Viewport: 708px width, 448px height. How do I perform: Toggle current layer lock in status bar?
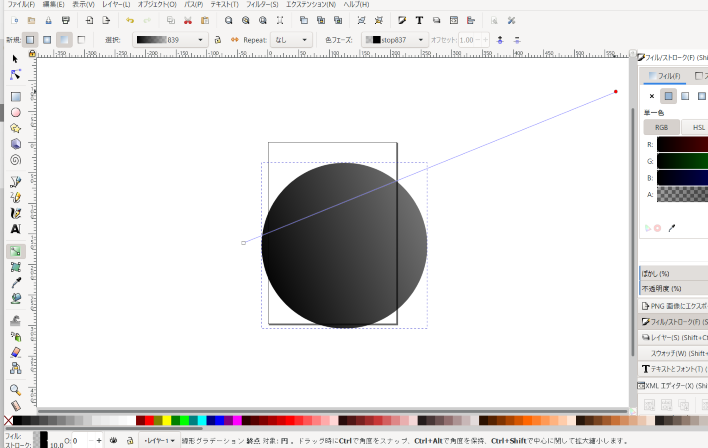130,440
